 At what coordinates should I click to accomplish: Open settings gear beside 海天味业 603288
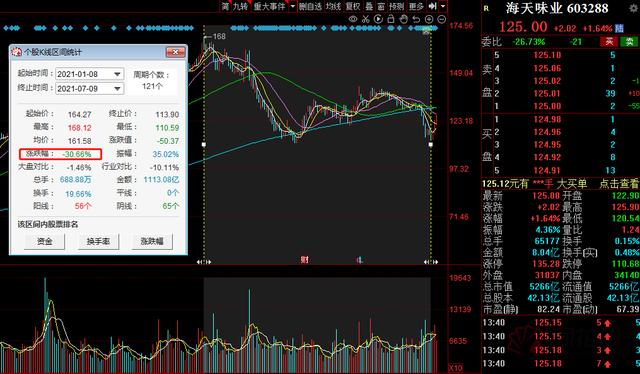(634, 8)
